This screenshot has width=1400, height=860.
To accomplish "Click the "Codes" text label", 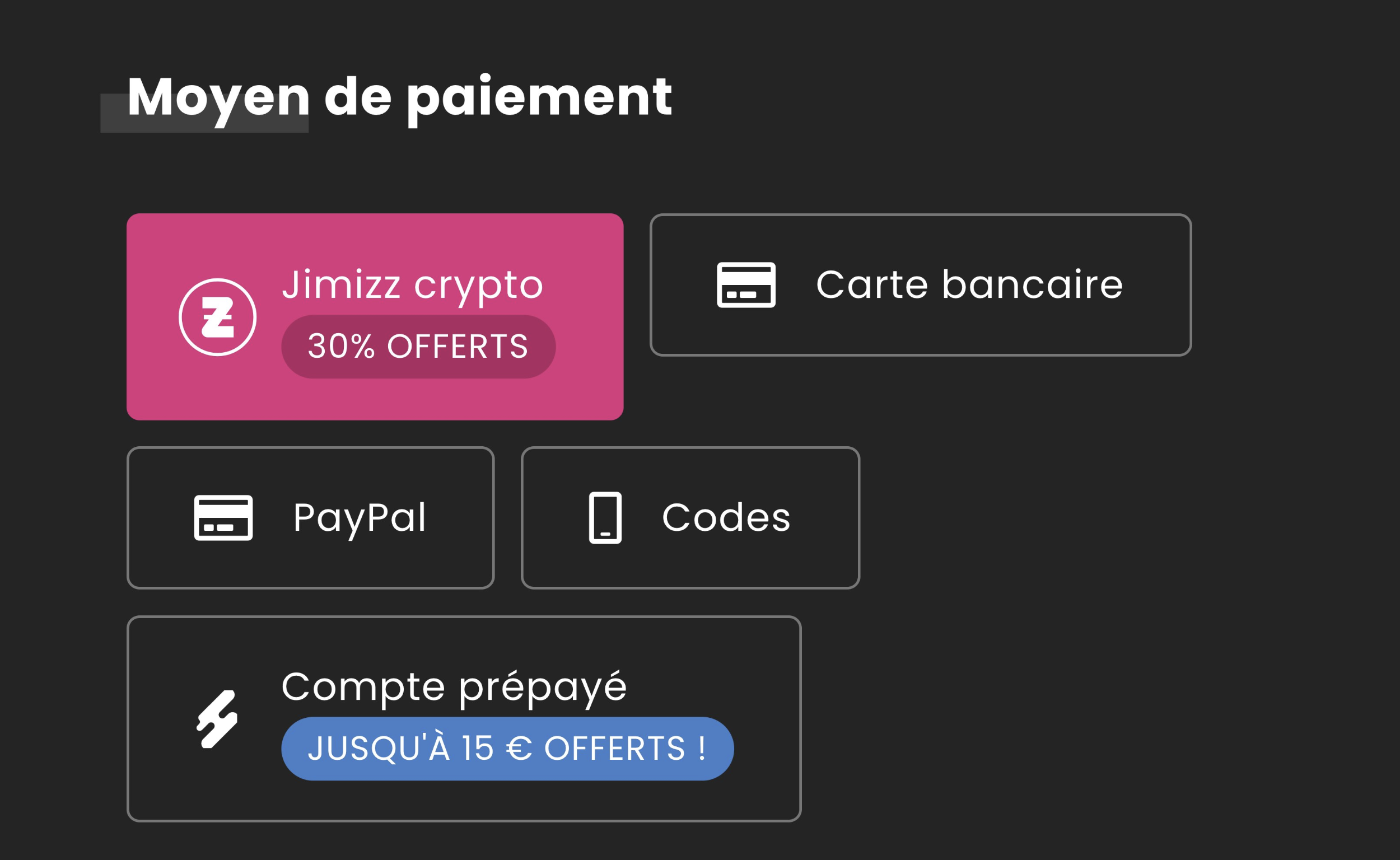I will click(726, 517).
